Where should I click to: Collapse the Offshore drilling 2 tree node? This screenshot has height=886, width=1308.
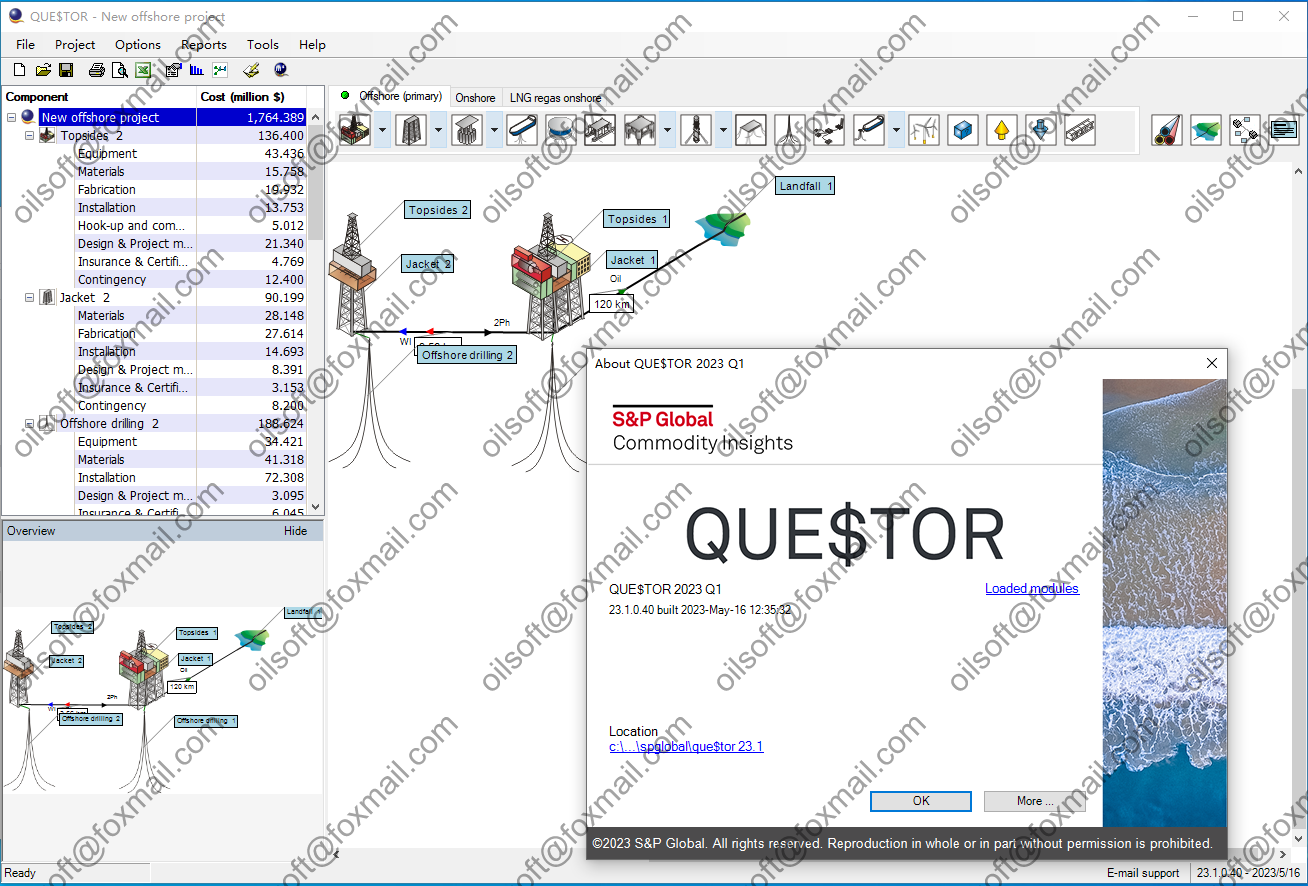[30, 424]
